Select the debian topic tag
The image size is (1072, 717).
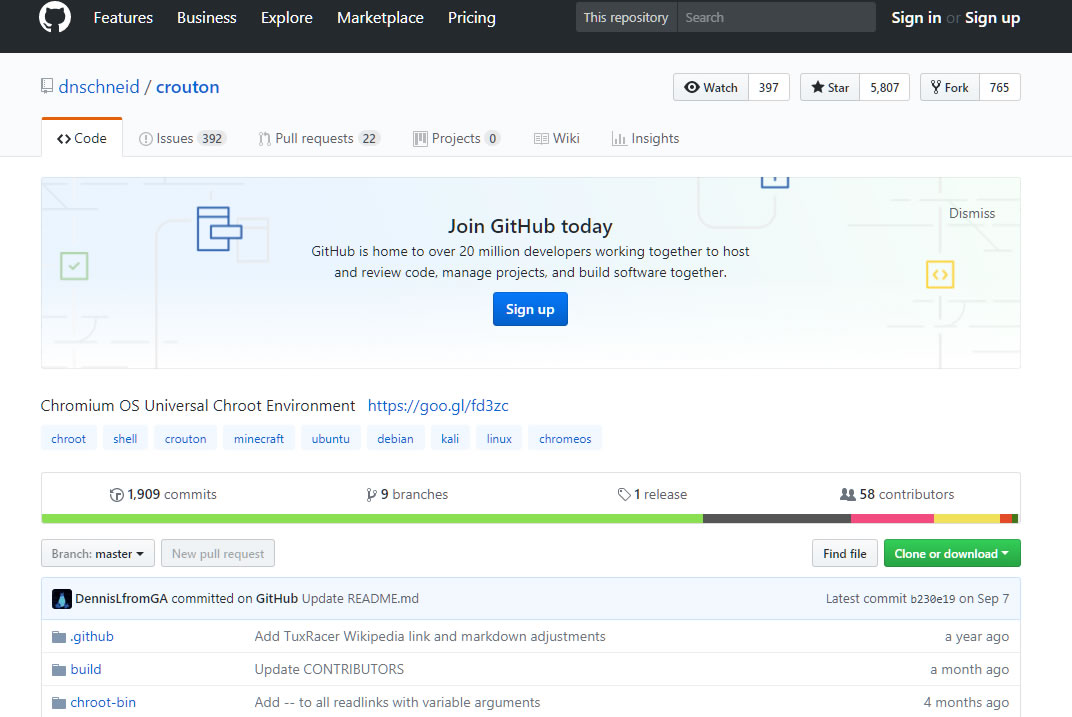click(x=395, y=439)
